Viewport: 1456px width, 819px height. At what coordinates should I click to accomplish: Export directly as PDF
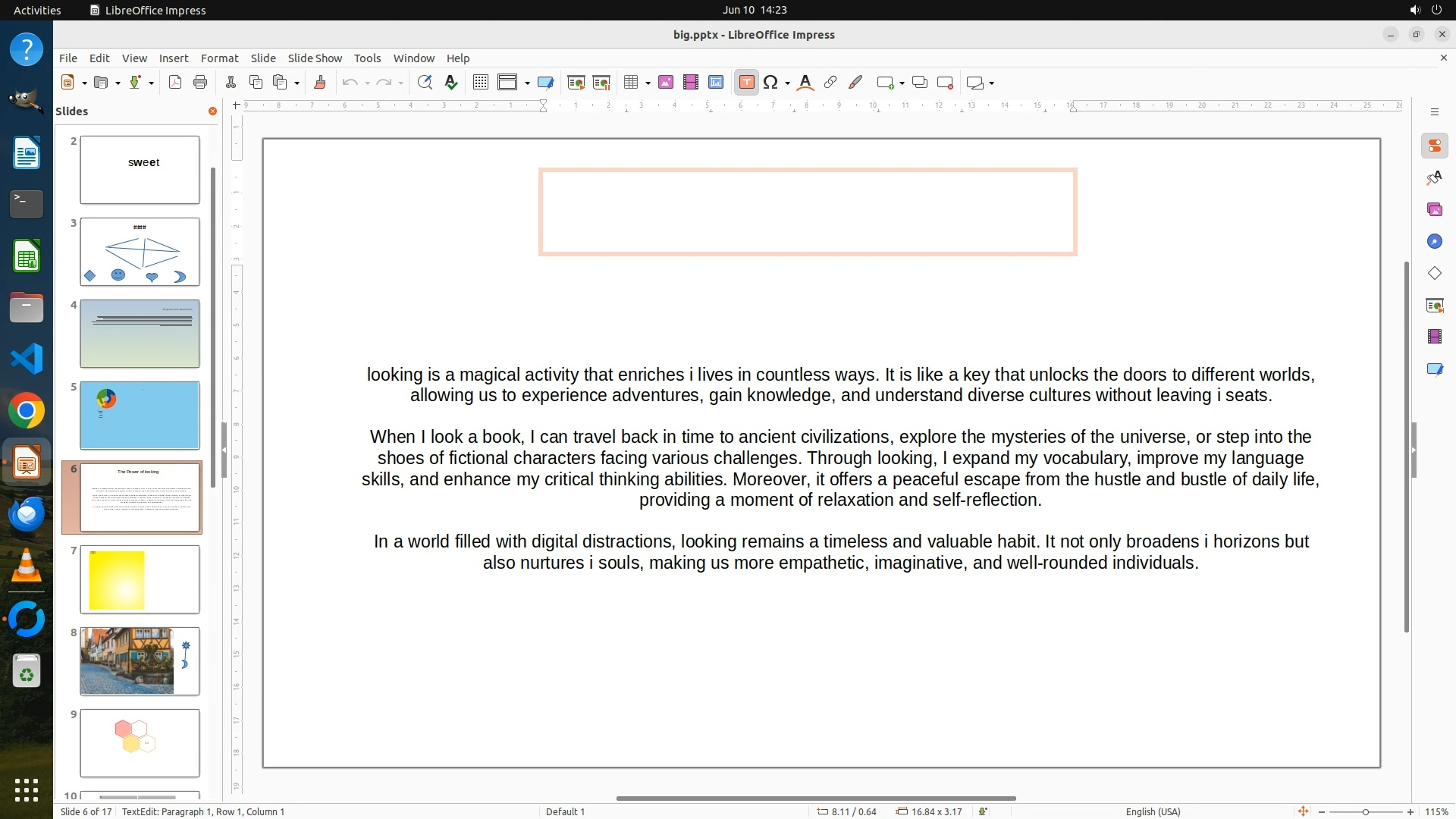pyautogui.click(x=175, y=83)
